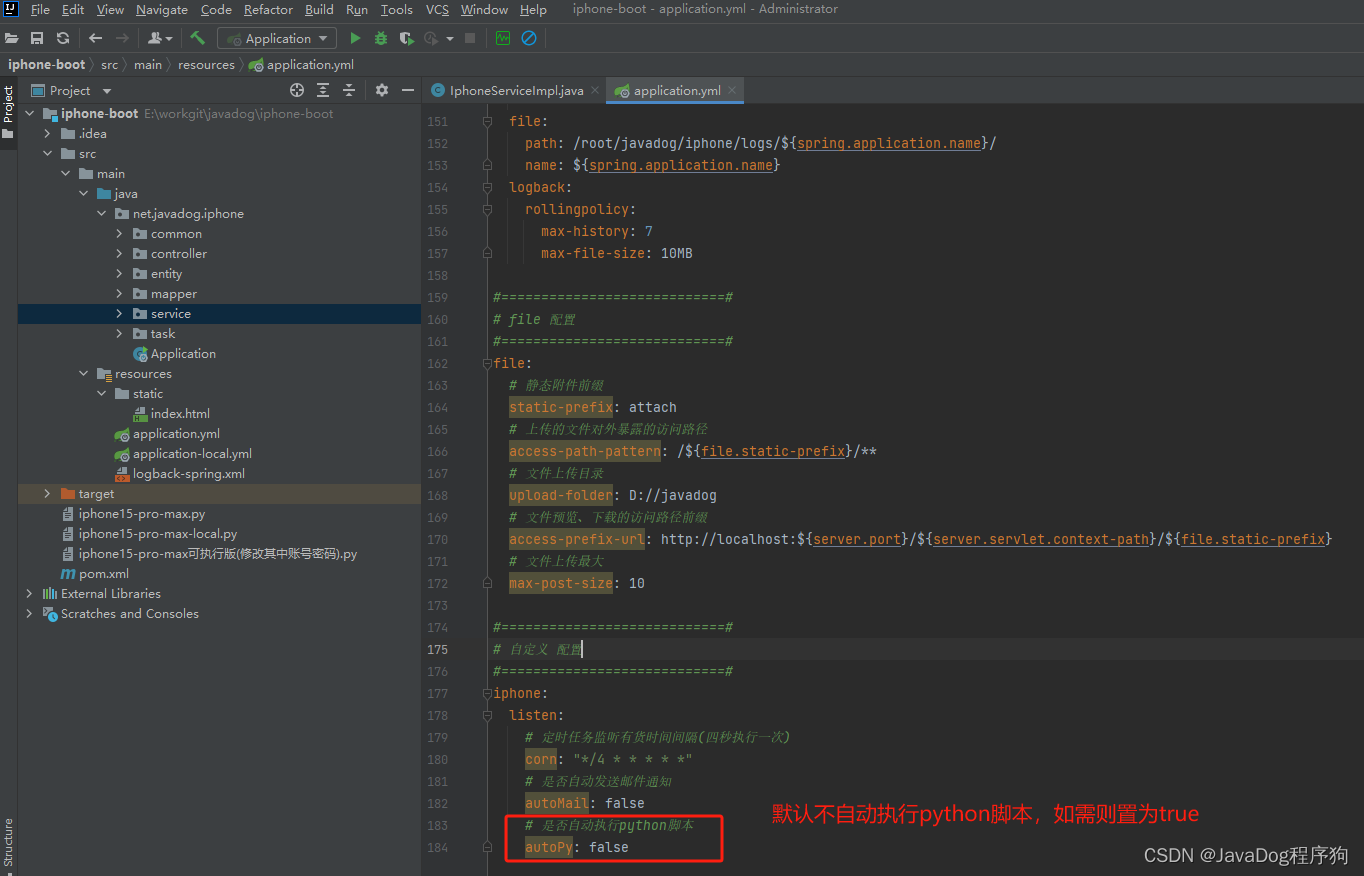Start debugging with the bug icon
Viewport: 1364px width, 876px height.
(381, 38)
